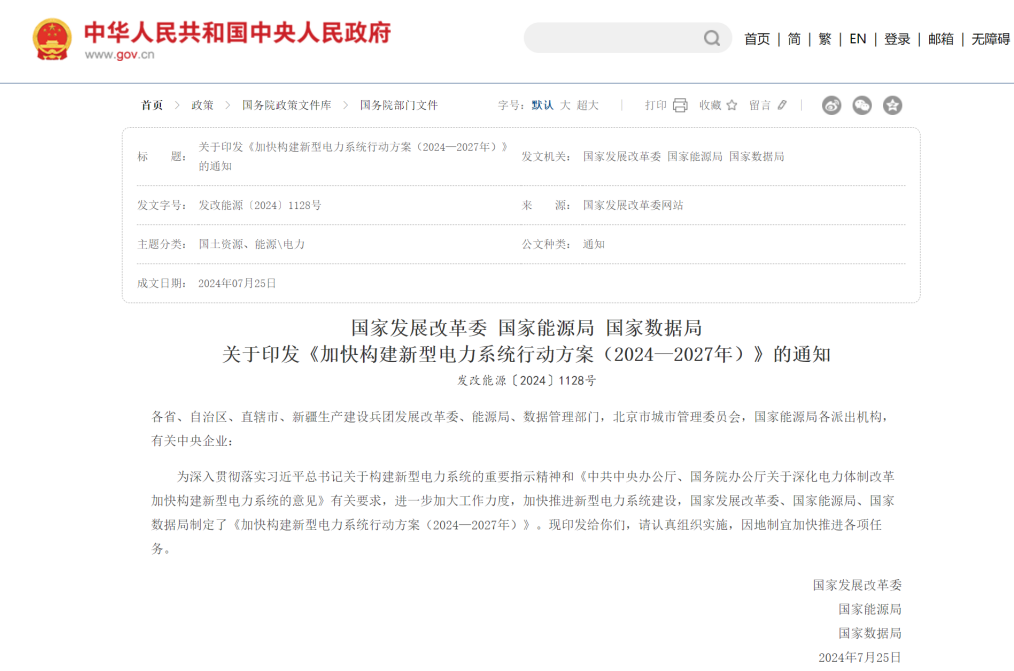Switch font size to 超大
The width and height of the screenshot is (1014, 671).
tap(588, 105)
